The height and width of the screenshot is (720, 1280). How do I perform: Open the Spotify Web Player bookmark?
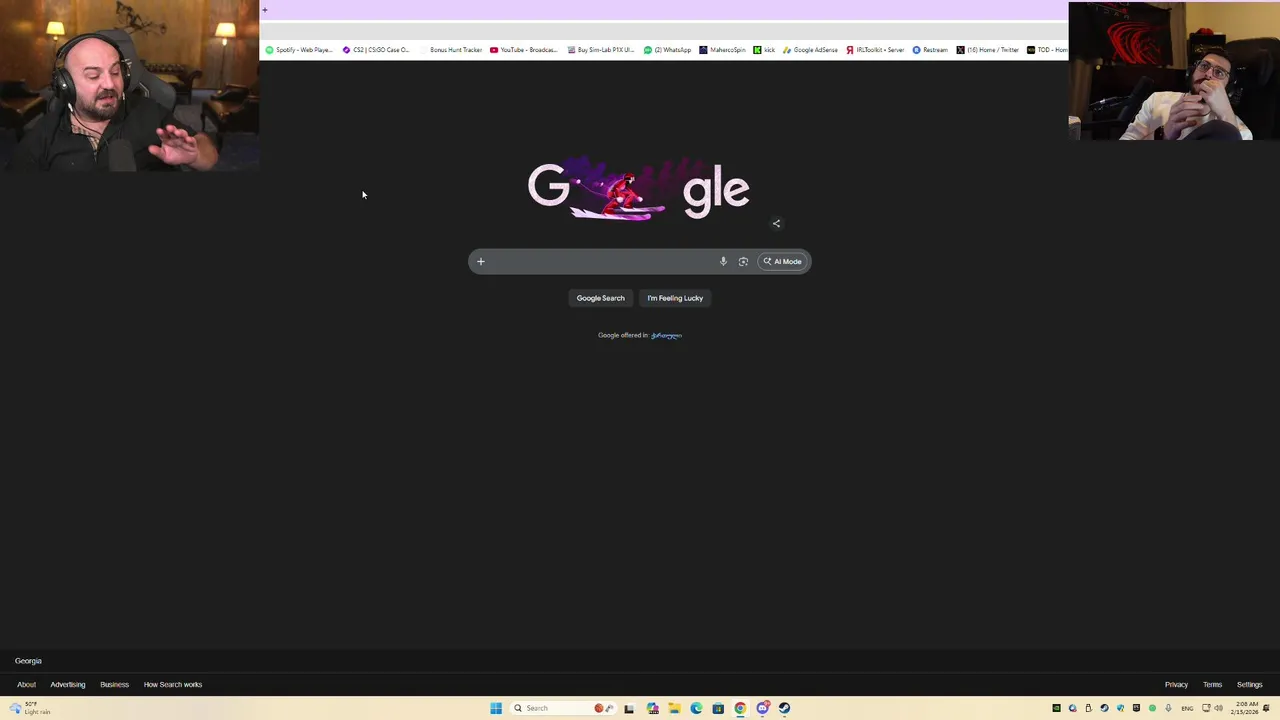click(299, 50)
